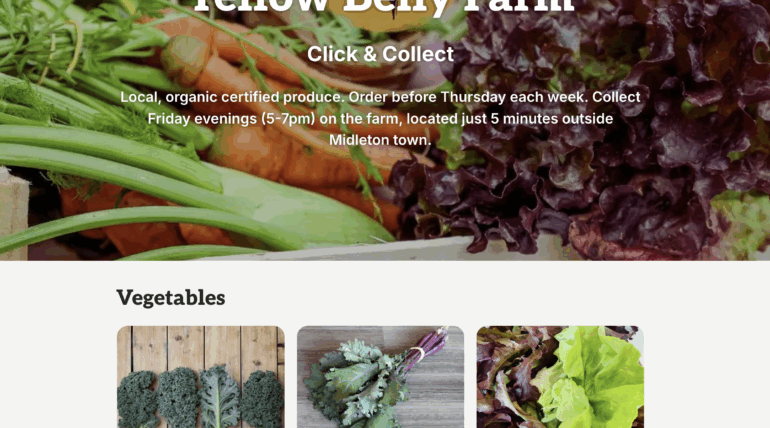Image resolution: width=770 pixels, height=428 pixels.
Task: Click the yellow circular logo behind title
Action: 381,16
